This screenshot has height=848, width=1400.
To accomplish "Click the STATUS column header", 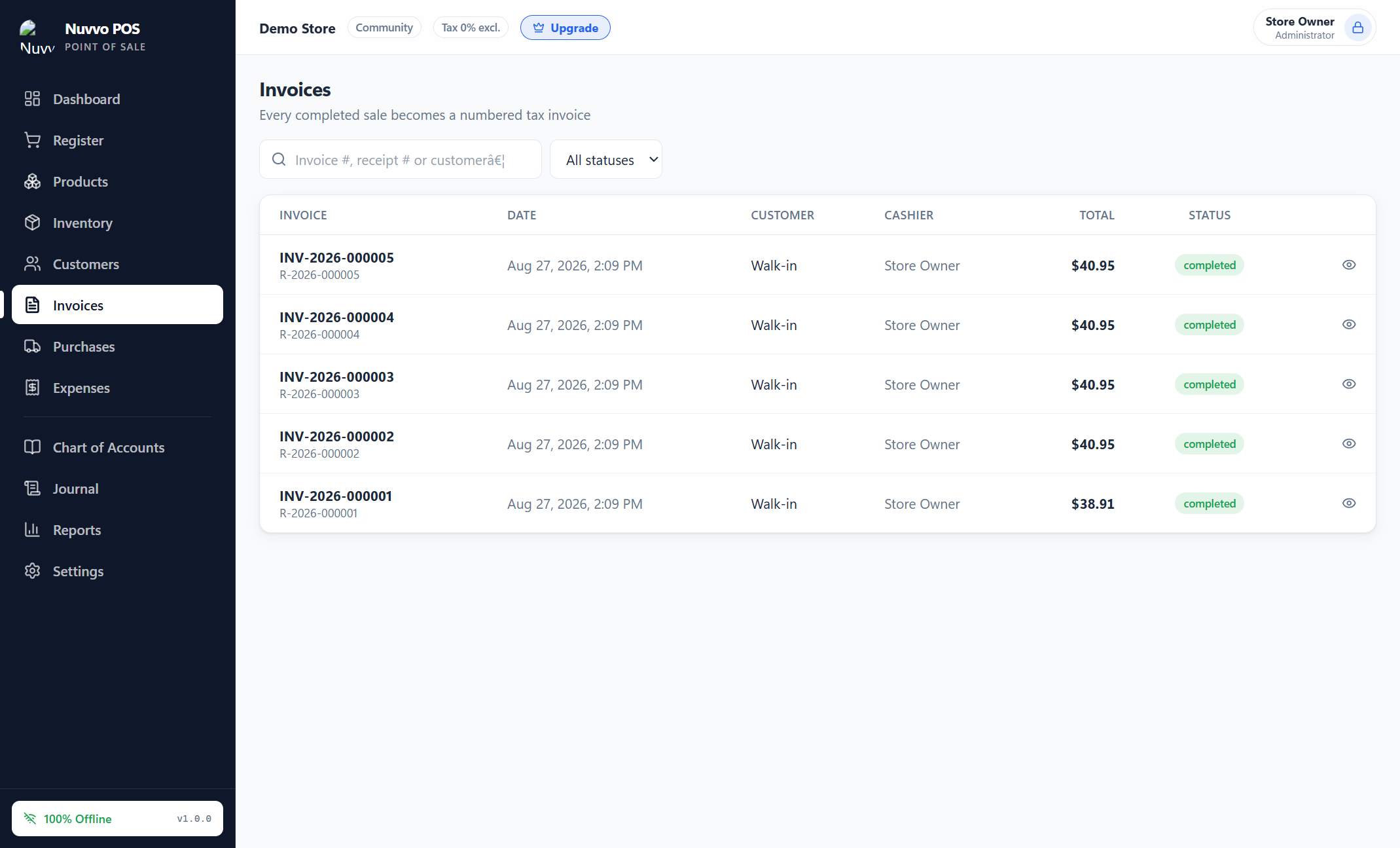I will click(1210, 215).
